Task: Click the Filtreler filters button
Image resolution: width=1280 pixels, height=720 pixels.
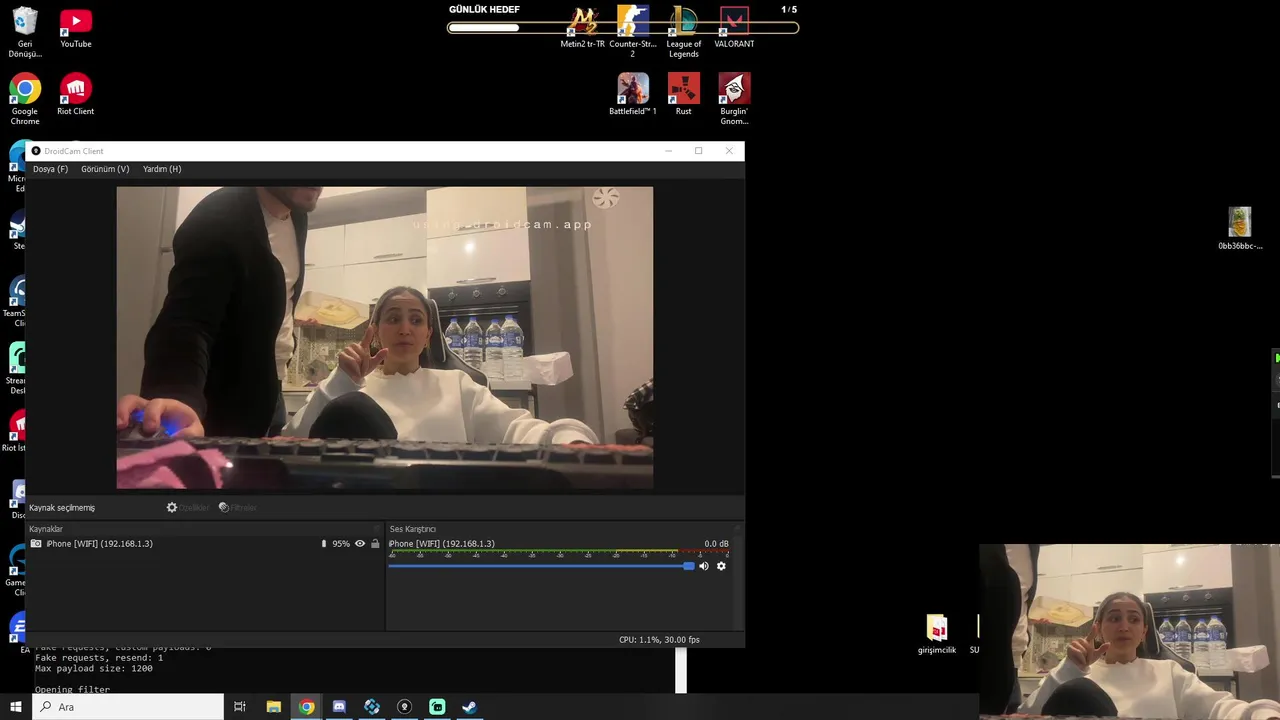Action: [x=238, y=508]
